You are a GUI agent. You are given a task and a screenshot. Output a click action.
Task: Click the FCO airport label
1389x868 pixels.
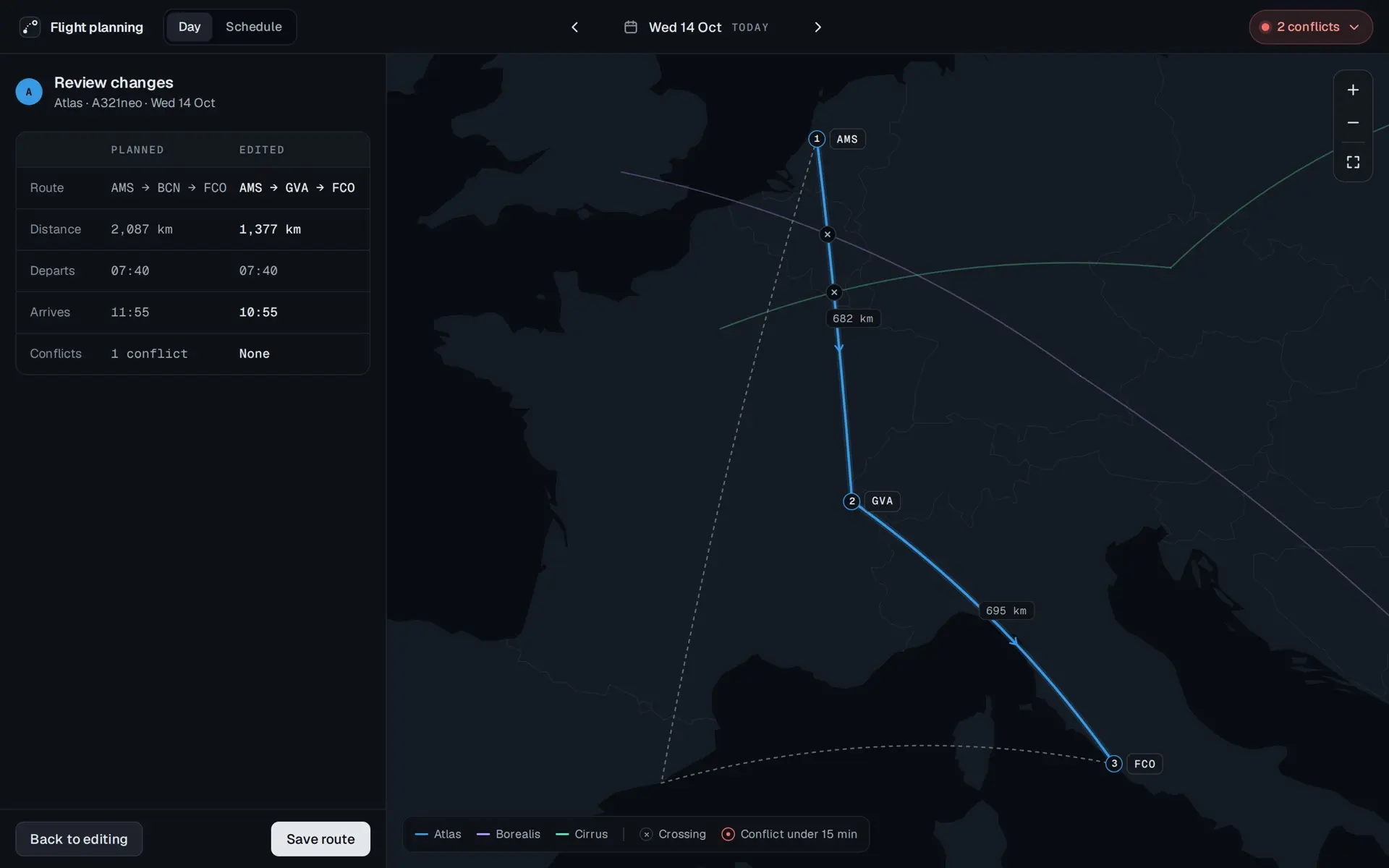coord(1144,764)
